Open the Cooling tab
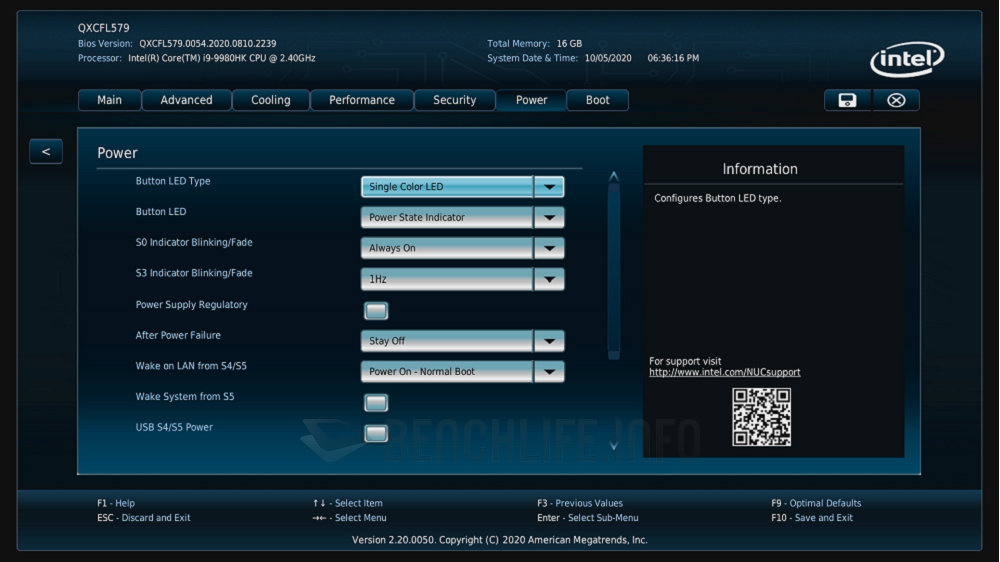This screenshot has width=1000, height=562. (x=270, y=100)
